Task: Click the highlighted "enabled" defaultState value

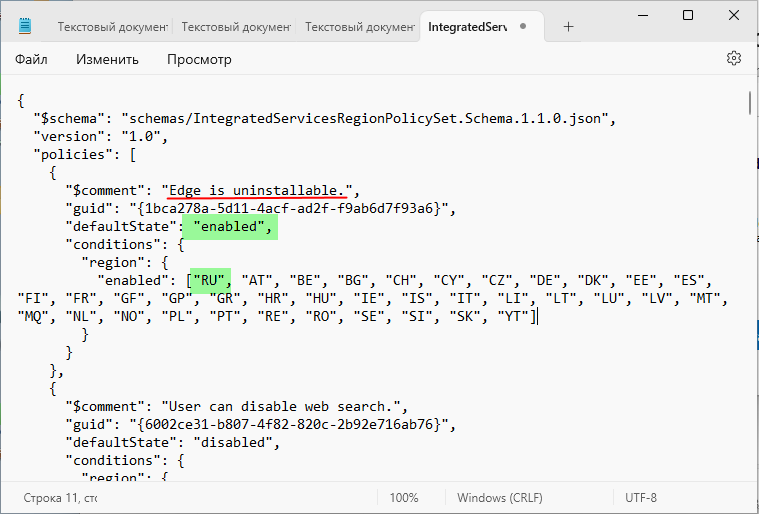Action: point(229,227)
